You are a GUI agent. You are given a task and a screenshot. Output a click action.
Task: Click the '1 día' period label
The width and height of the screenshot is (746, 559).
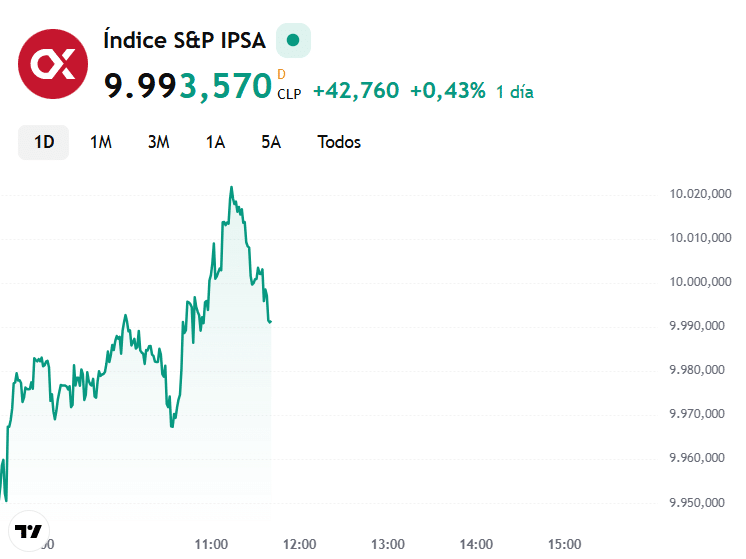coord(515,92)
